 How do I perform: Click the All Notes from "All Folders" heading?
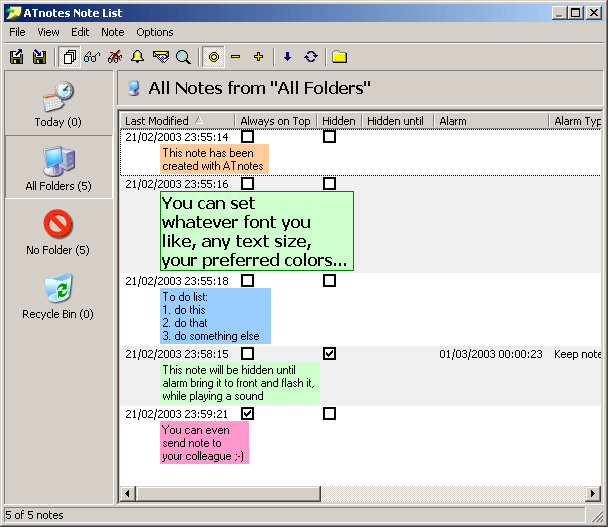click(259, 88)
